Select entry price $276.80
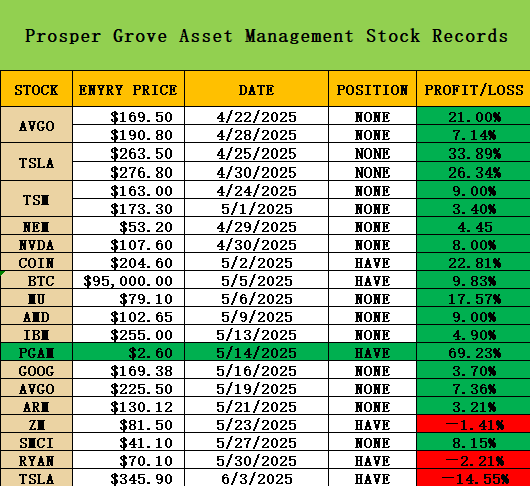This screenshot has height=486, width=530. point(128,171)
